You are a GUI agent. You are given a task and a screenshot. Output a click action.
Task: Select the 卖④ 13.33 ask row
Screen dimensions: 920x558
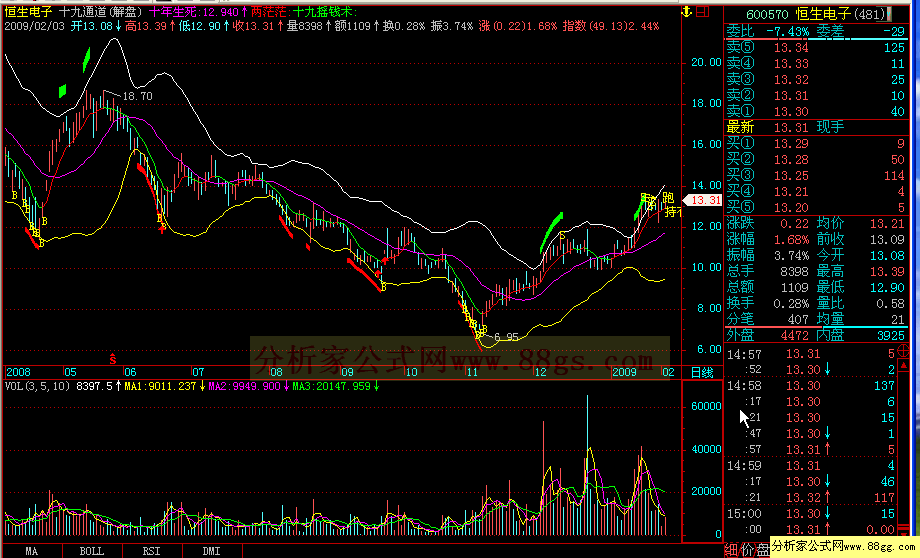click(816, 63)
